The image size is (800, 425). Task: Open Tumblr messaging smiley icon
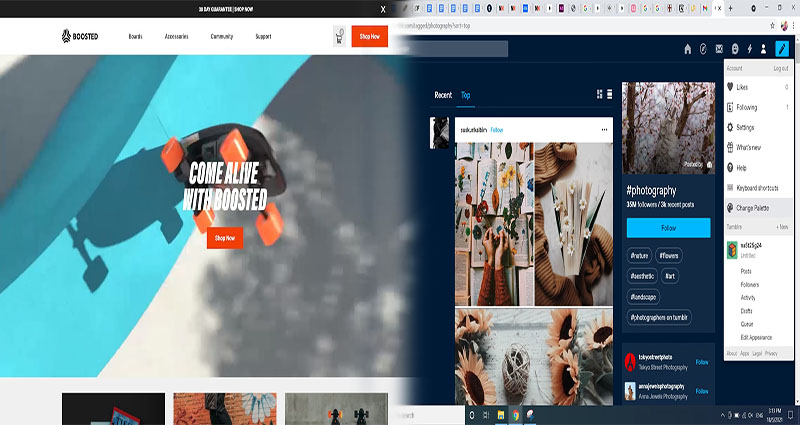coord(735,49)
